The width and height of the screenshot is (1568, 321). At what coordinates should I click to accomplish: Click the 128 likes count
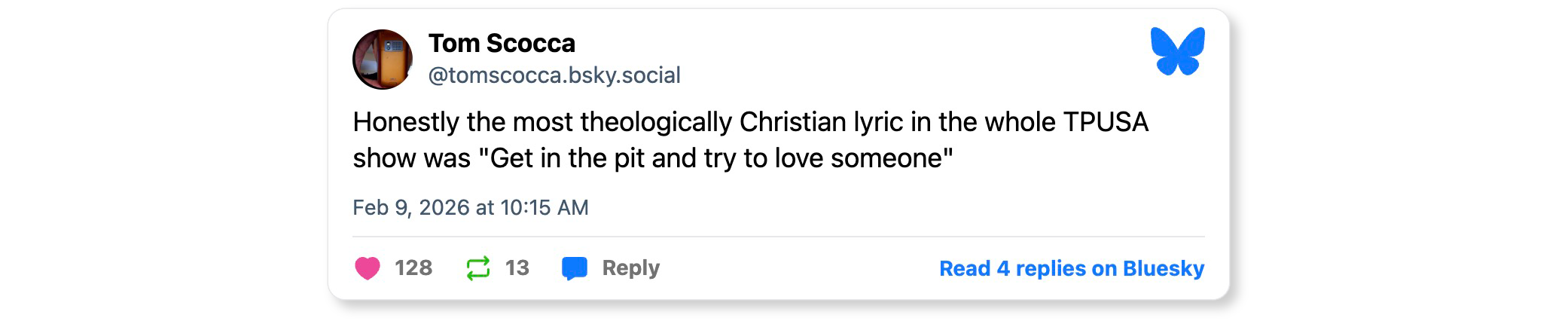413,268
